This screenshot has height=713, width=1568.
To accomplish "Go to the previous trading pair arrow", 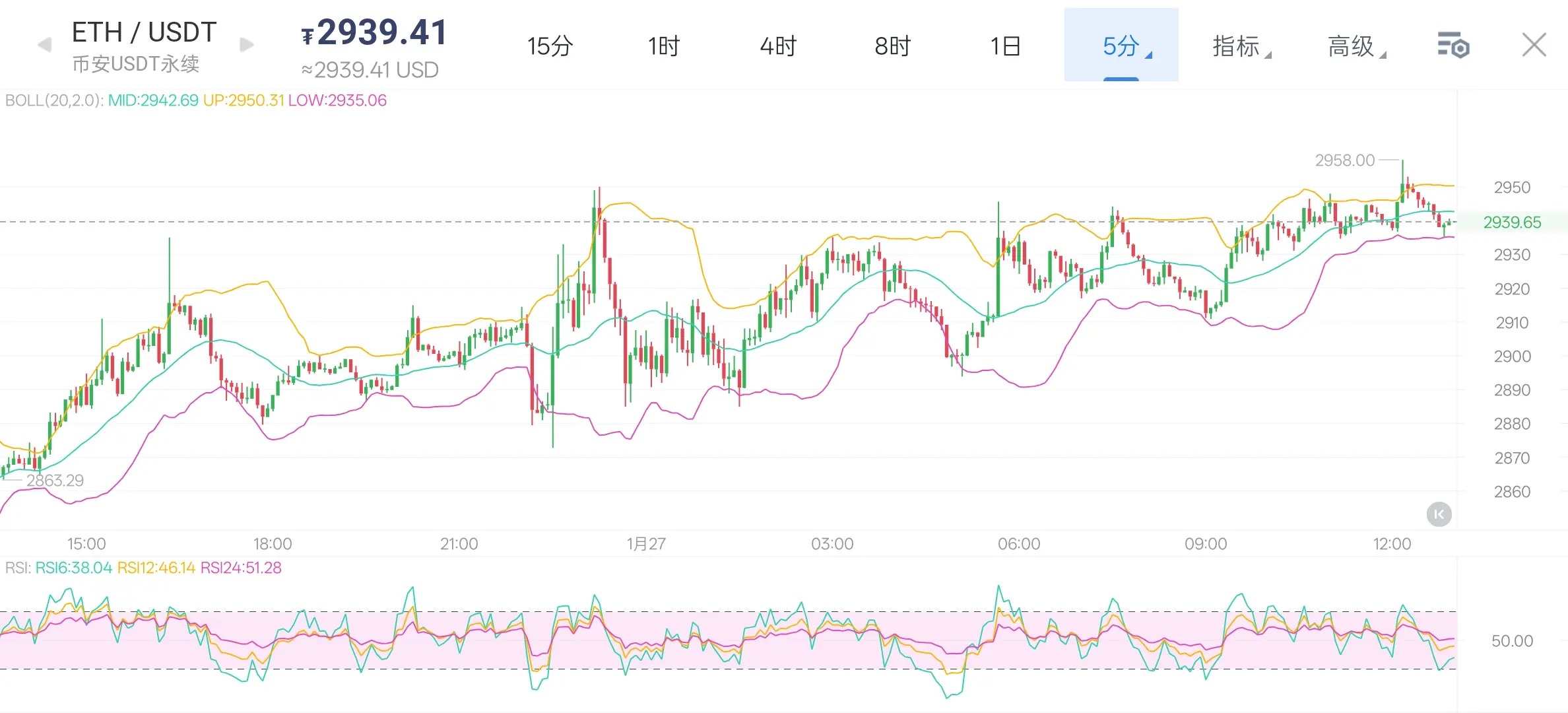I will 45,45.
